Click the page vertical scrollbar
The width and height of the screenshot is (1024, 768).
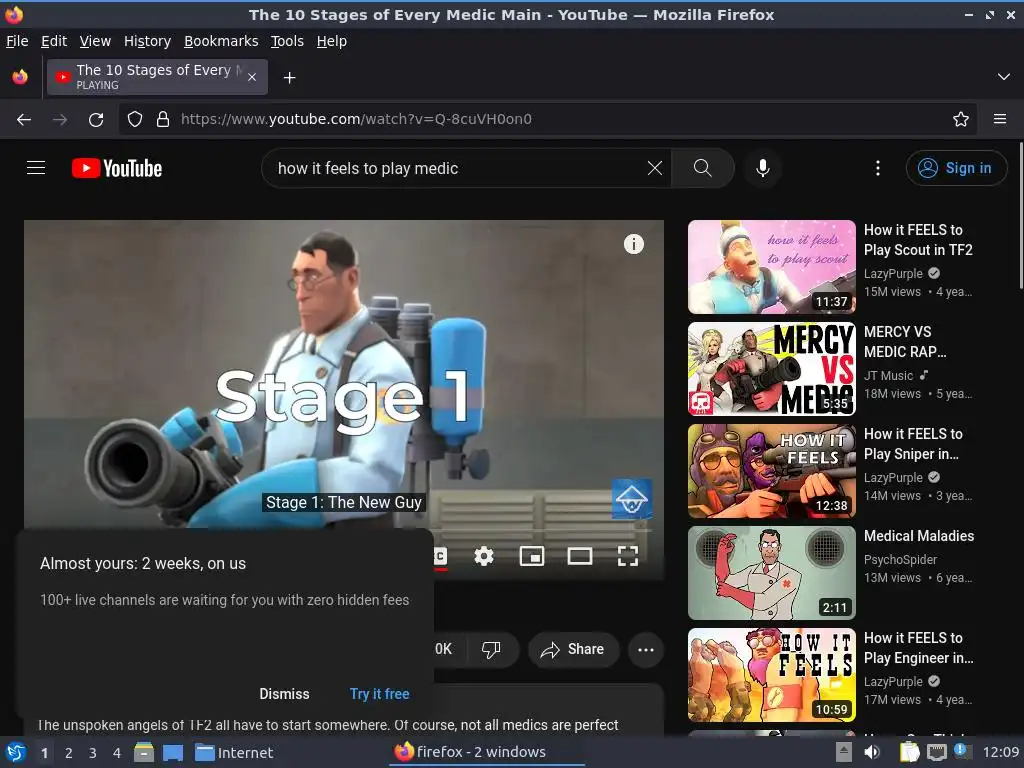pyautogui.click(x=1021, y=215)
